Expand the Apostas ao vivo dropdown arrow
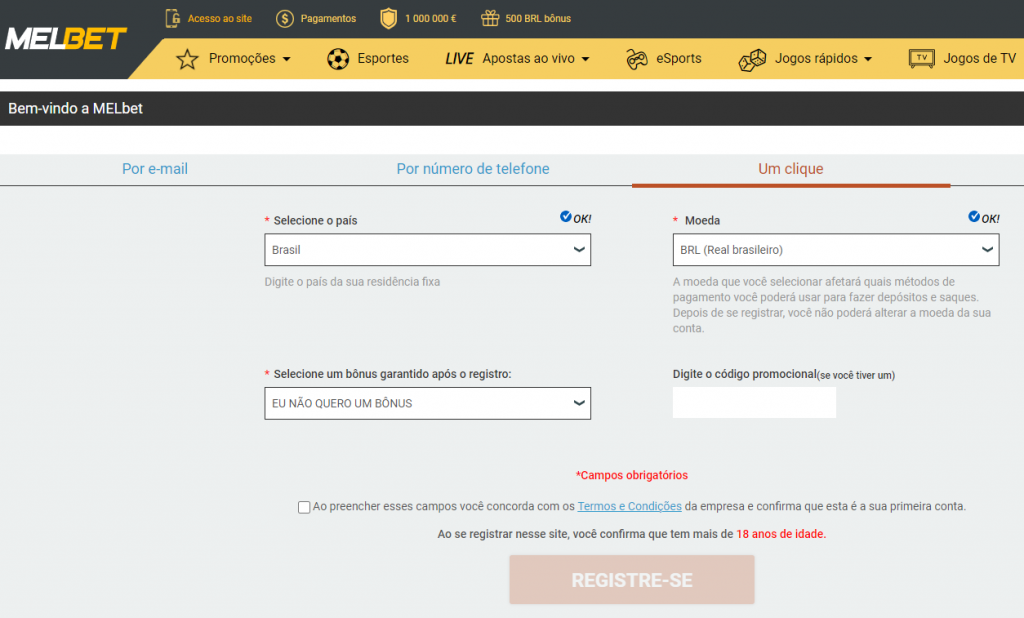 tap(585, 59)
